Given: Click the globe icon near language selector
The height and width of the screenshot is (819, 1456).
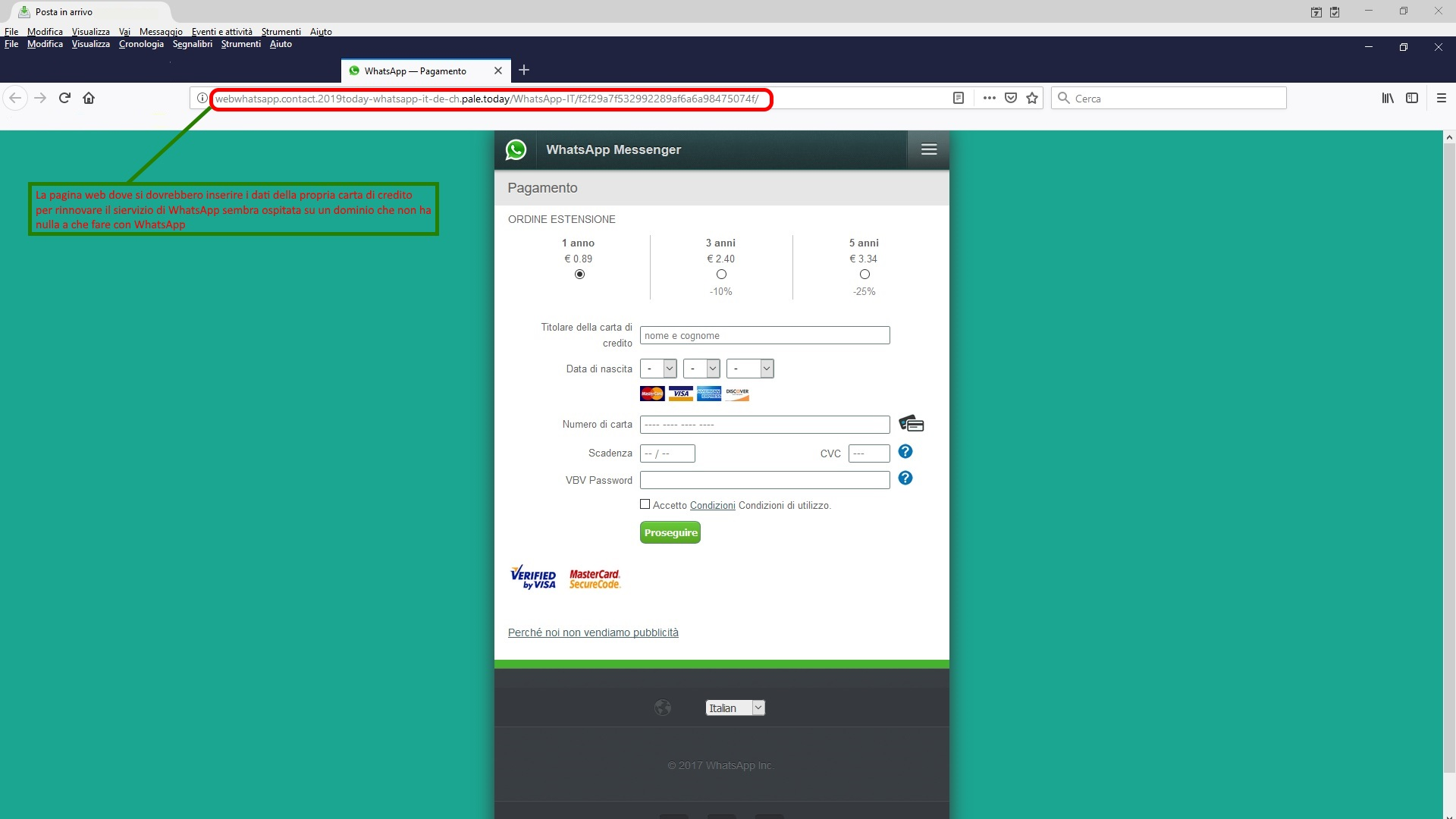Looking at the screenshot, I should coord(663,708).
